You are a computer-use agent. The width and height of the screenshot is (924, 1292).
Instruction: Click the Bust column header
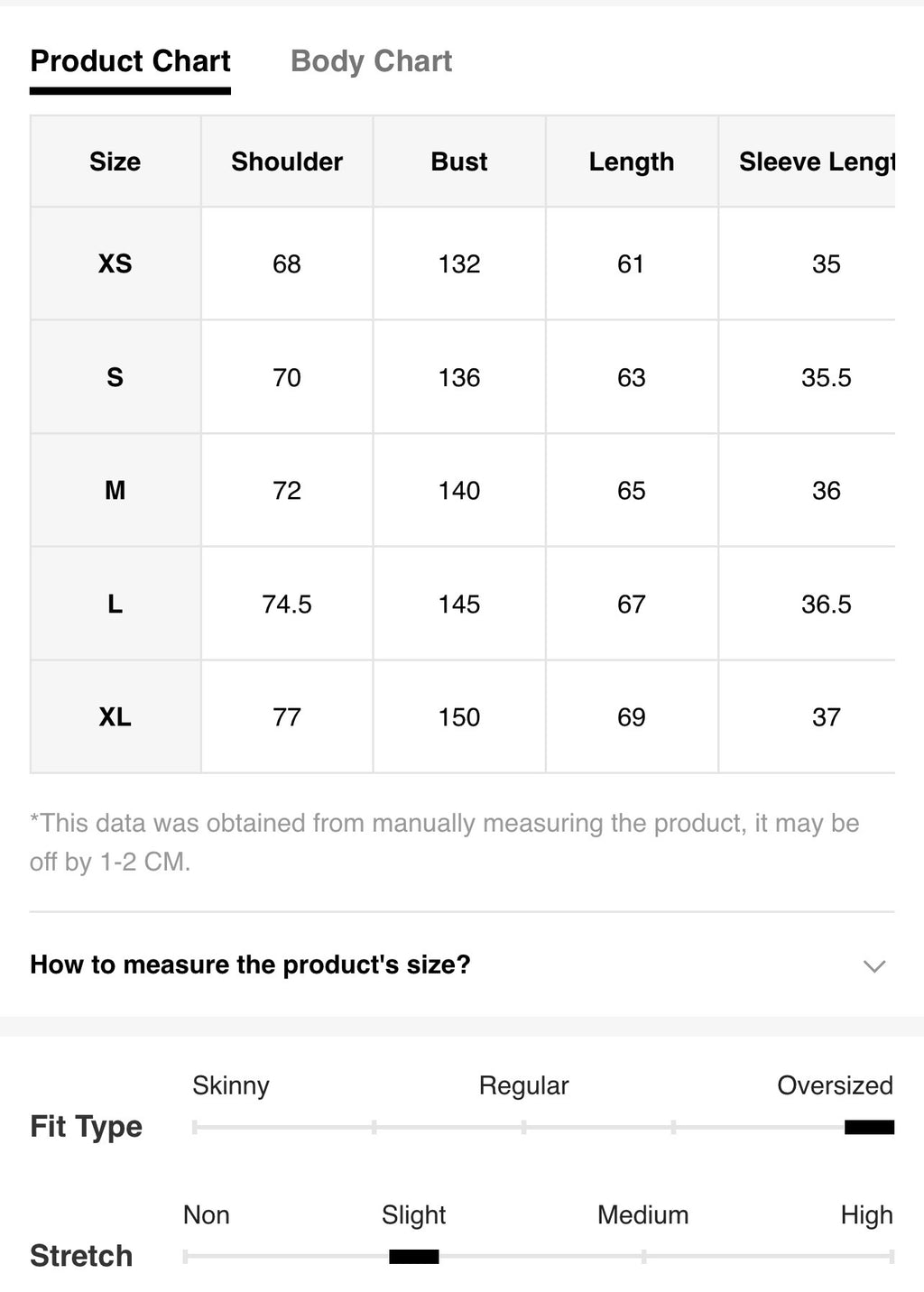tap(459, 161)
